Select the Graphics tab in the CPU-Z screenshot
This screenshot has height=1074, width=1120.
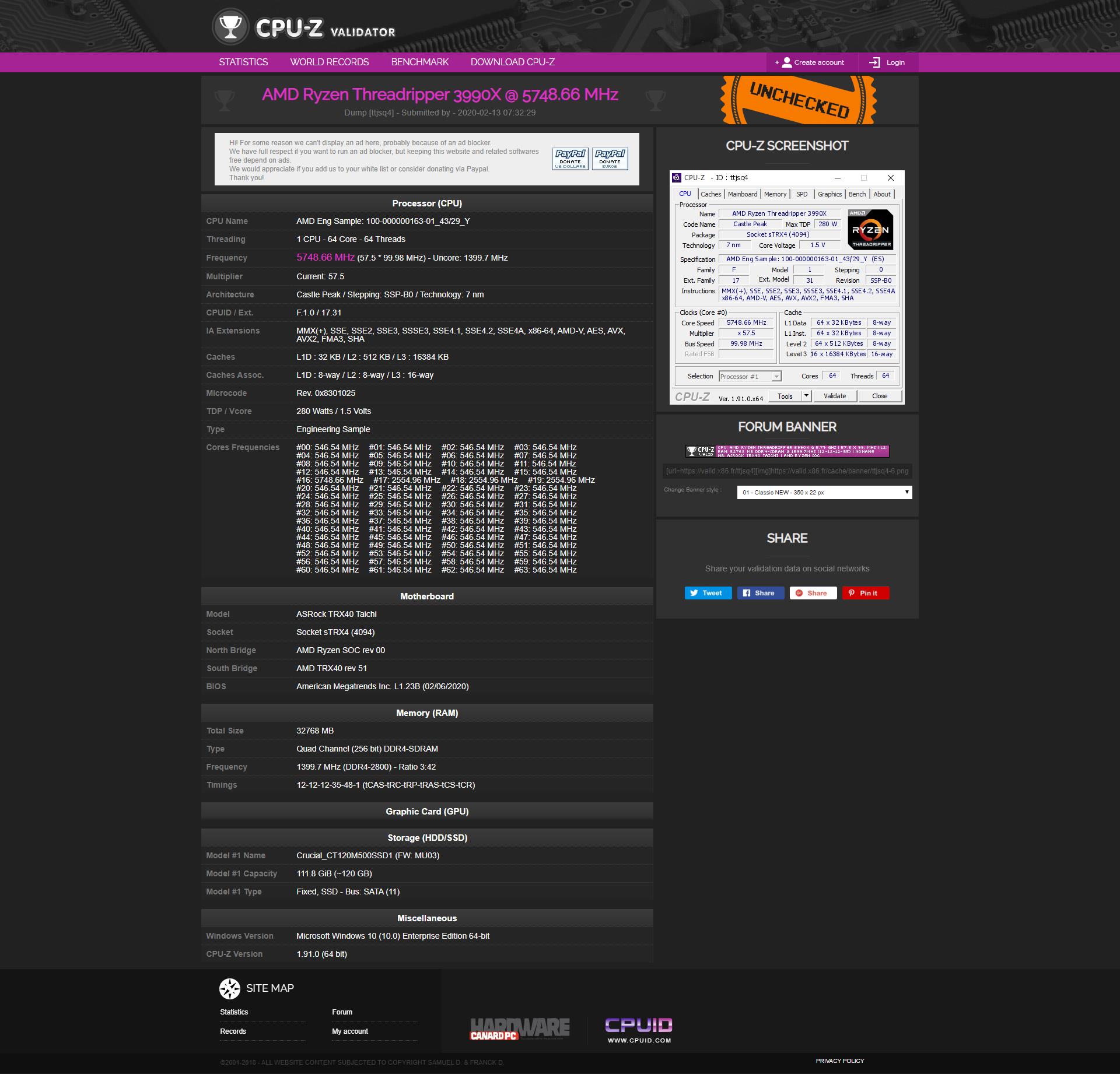(829, 194)
